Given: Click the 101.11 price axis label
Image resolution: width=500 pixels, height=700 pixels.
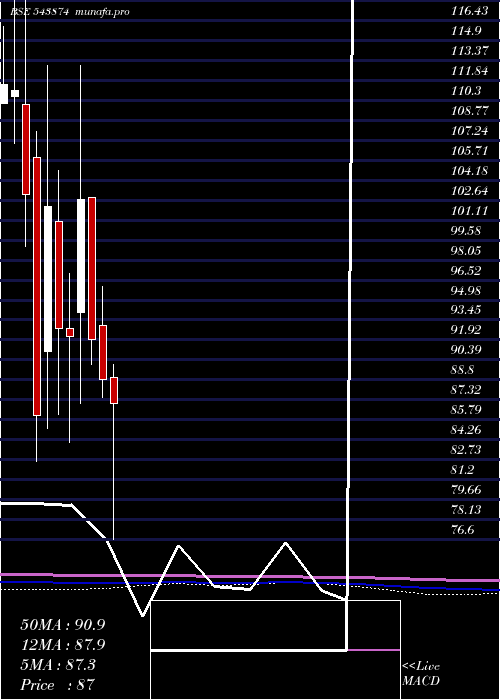Looking at the screenshot, I should 469,211.
